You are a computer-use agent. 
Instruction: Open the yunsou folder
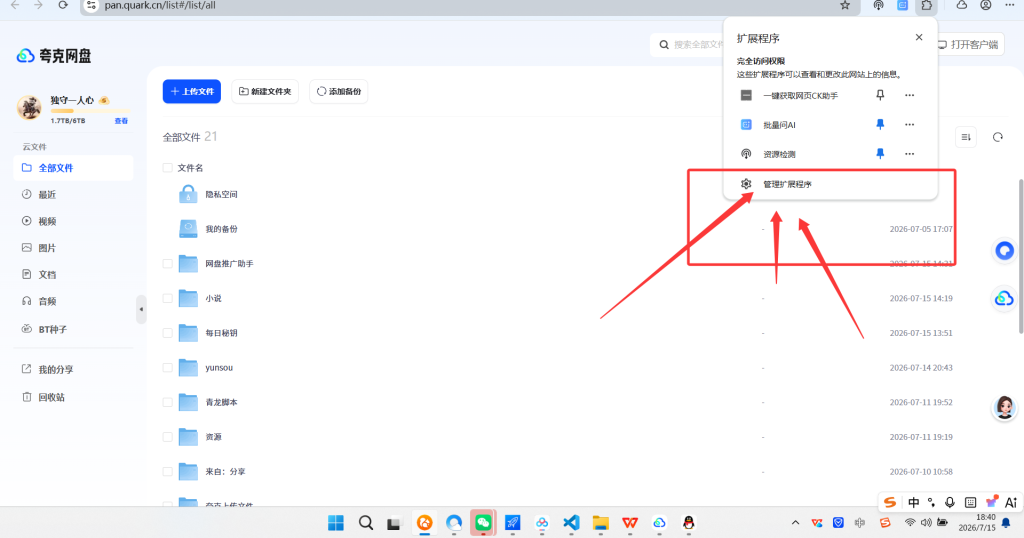click(x=219, y=368)
